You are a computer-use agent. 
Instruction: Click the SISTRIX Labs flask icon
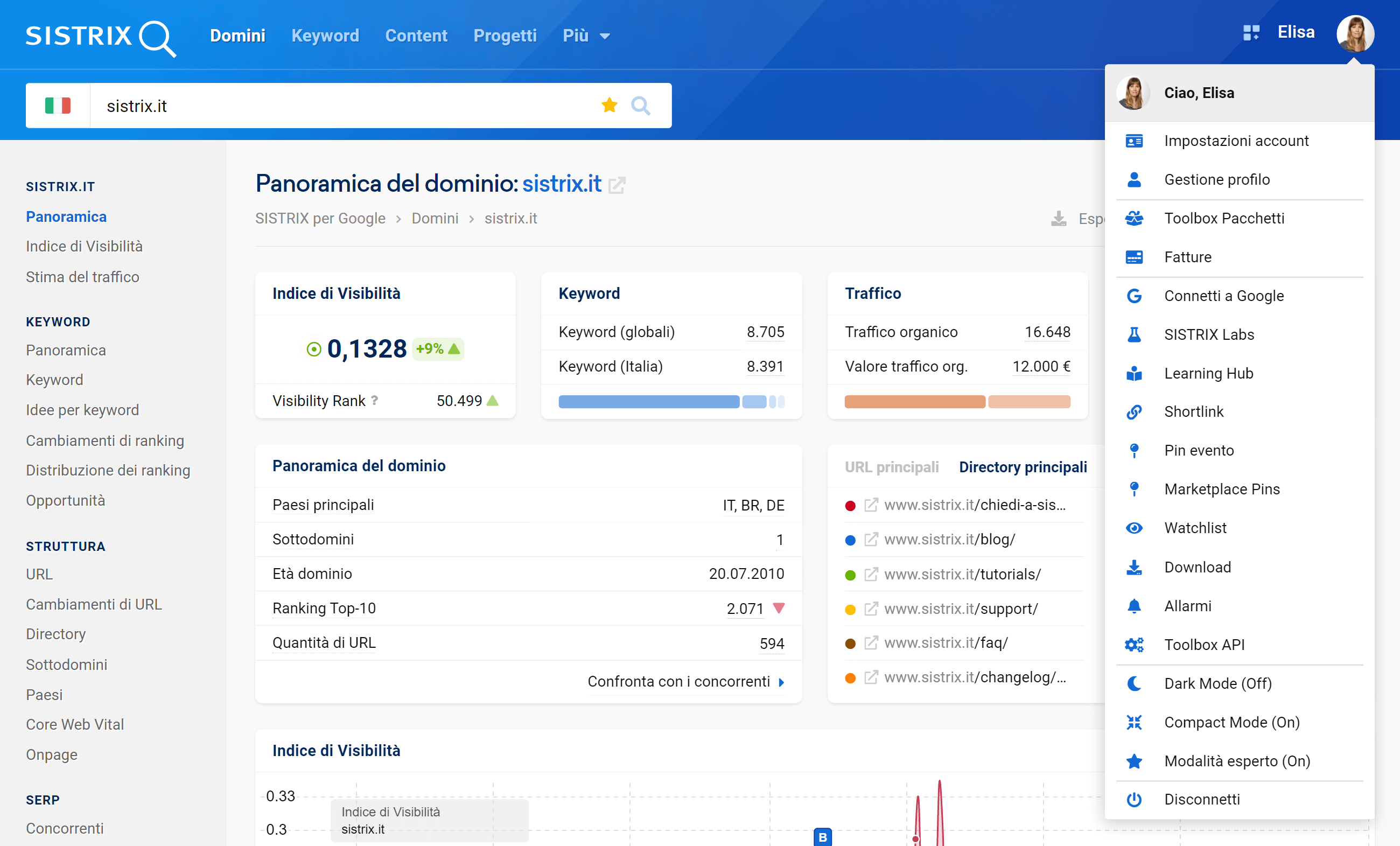click(1134, 334)
